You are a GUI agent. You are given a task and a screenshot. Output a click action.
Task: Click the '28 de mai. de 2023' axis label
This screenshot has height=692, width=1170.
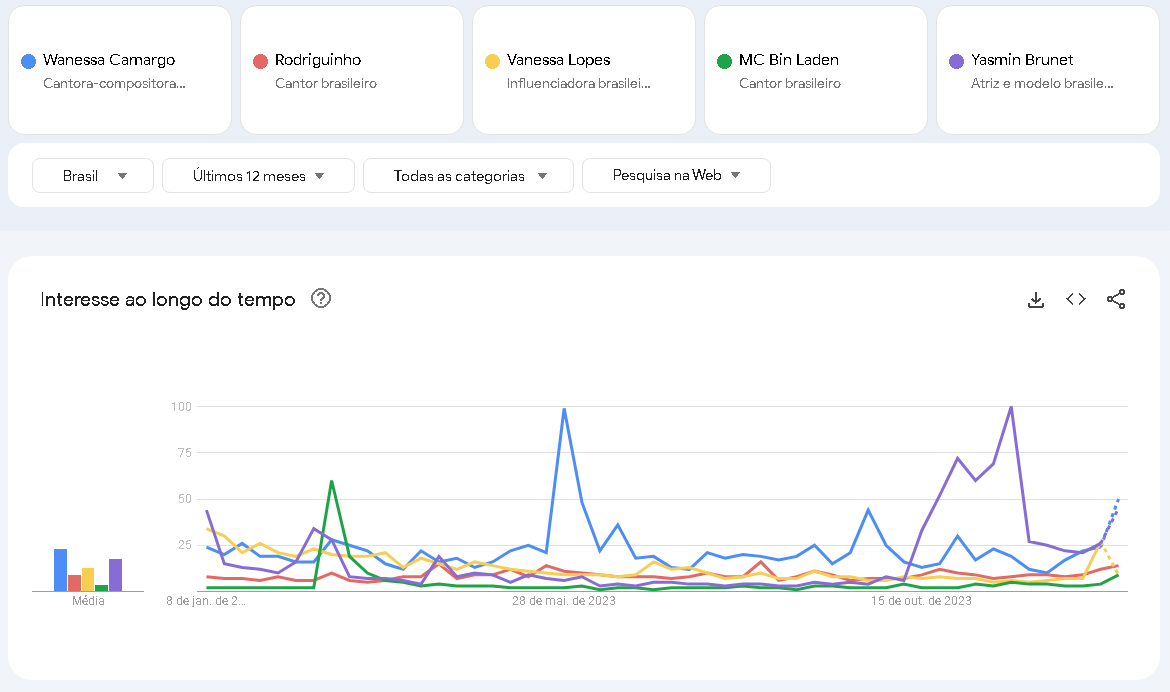coord(564,601)
